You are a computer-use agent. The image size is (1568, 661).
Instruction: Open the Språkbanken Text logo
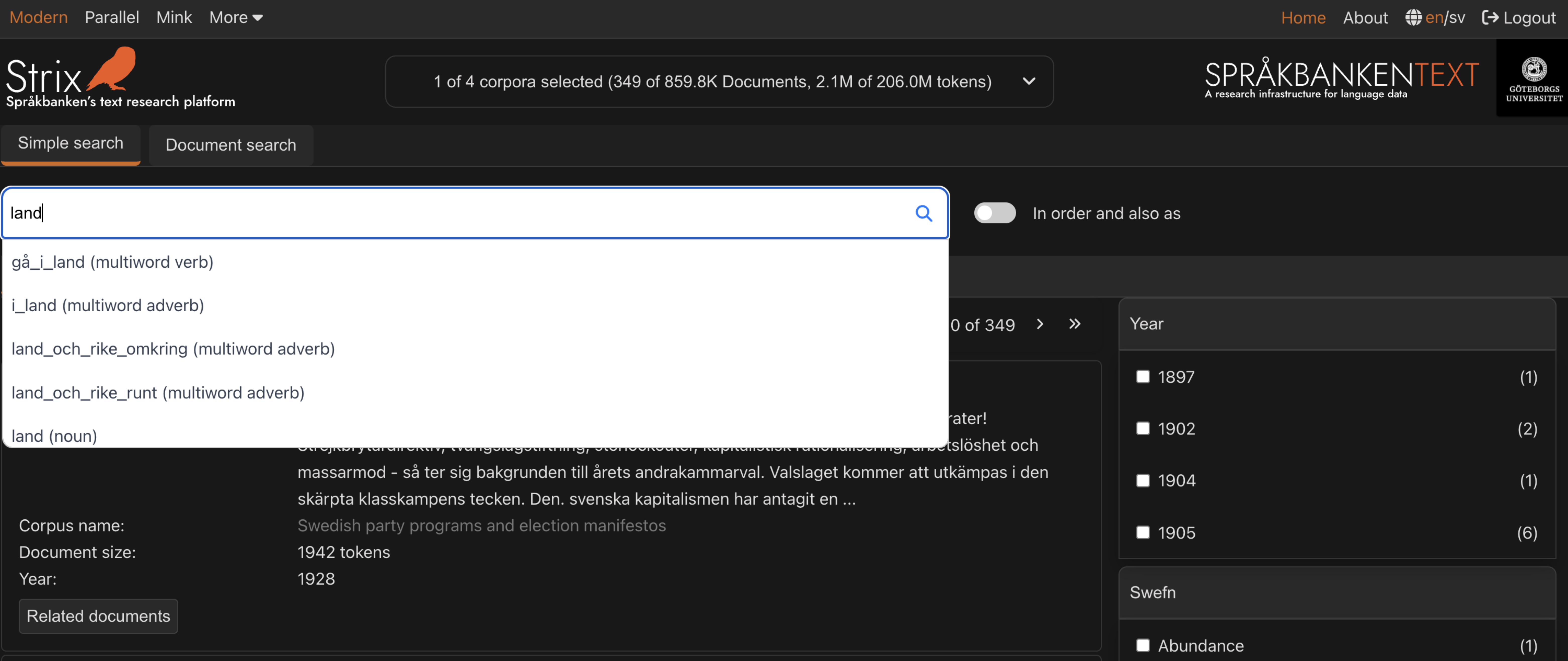pyautogui.click(x=1341, y=79)
